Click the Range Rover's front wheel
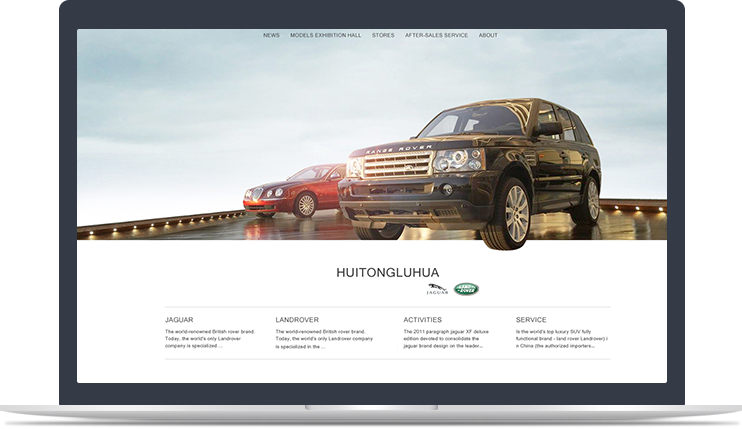Image resolution: width=742 pixels, height=429 pixels. 516,213
